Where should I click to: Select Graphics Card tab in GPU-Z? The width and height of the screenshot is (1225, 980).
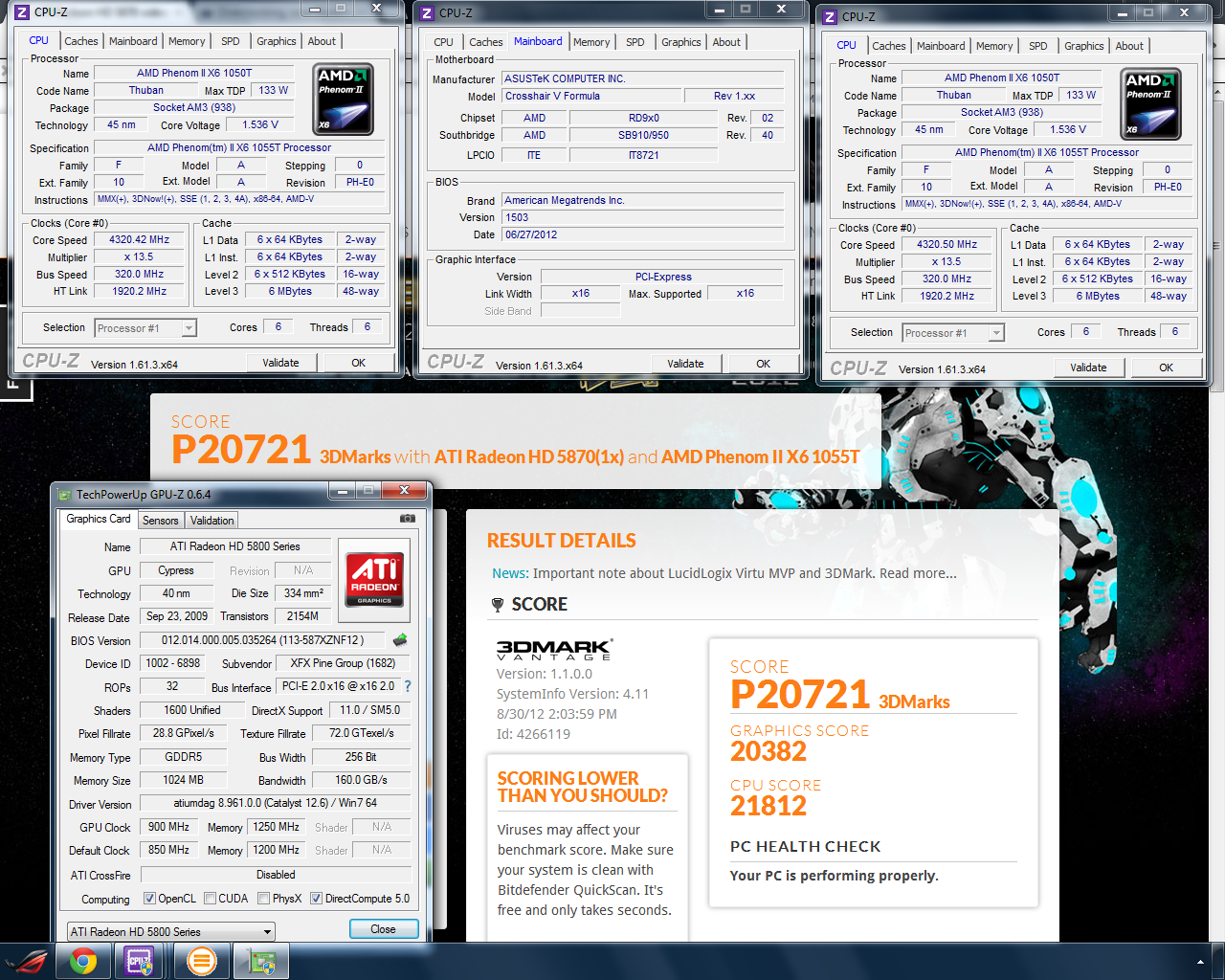[x=99, y=519]
